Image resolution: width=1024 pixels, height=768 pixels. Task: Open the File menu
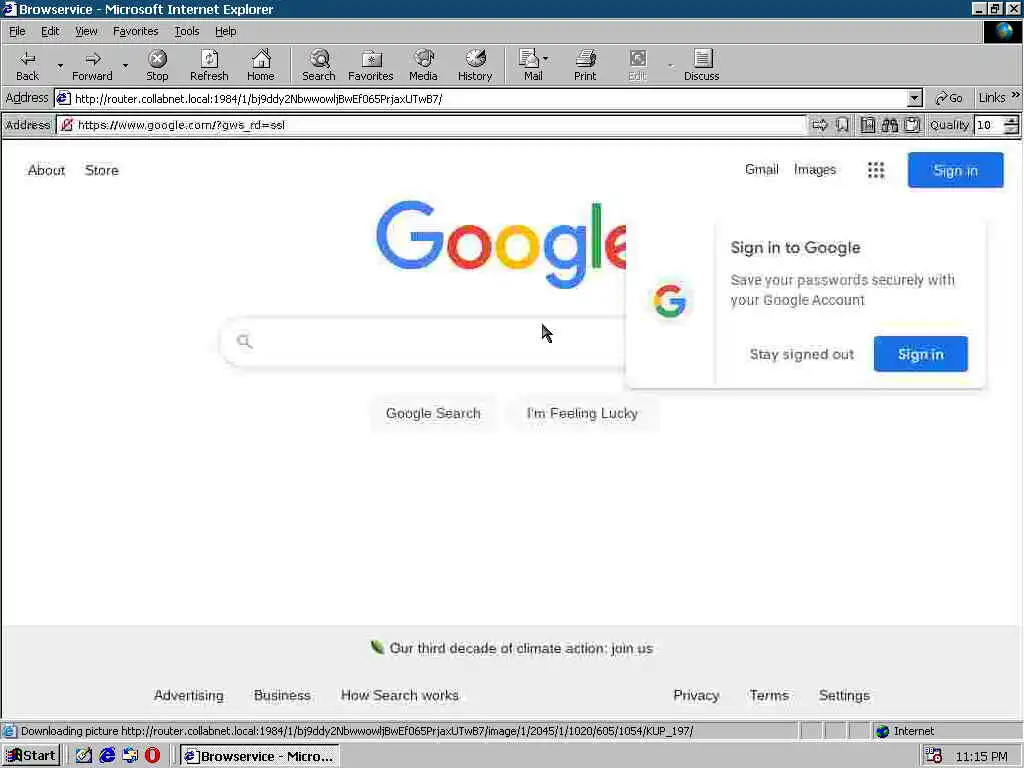pos(17,31)
